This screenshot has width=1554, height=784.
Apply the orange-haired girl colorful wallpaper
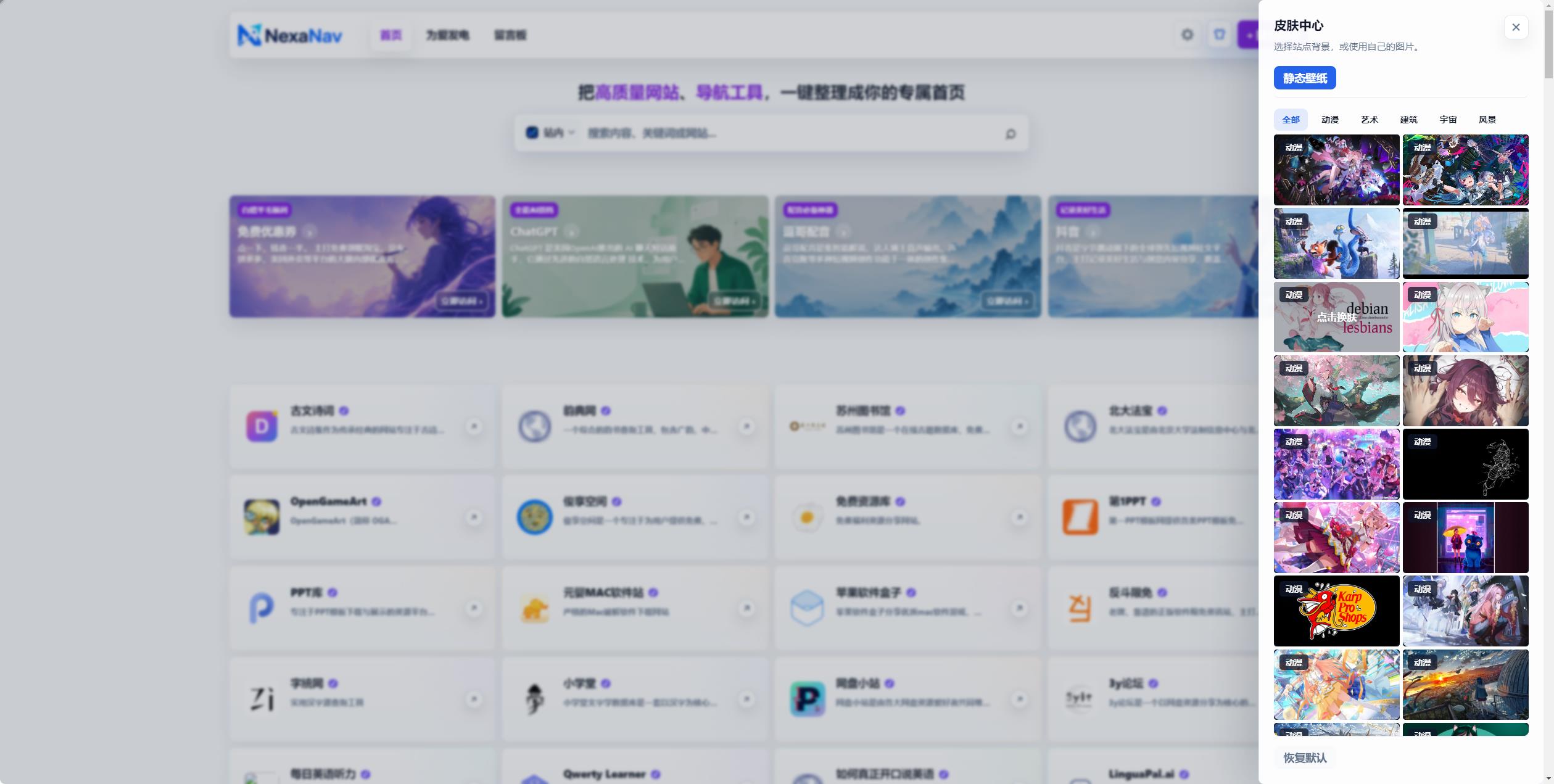[x=1337, y=685]
